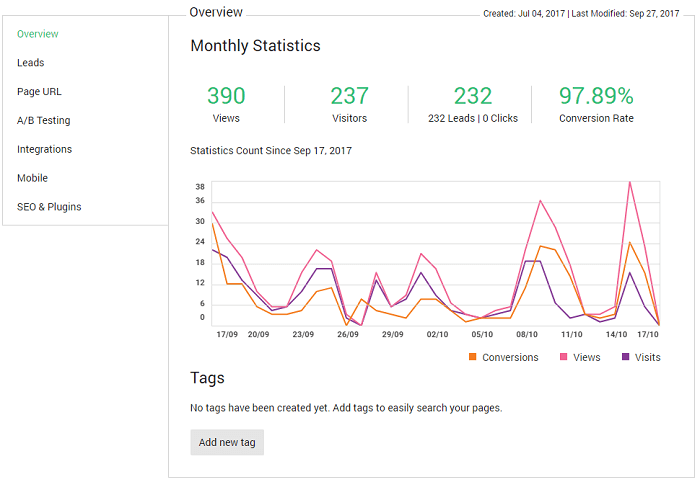Image resolution: width=700 pixels, height=482 pixels.
Task: Open the Overview sidebar item
Action: (x=38, y=34)
